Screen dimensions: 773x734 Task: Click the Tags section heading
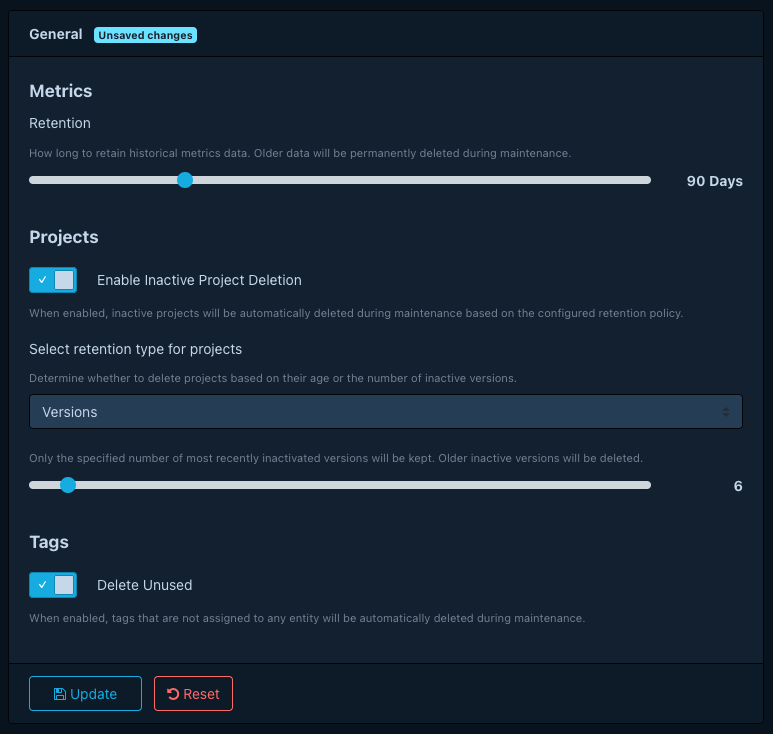pos(49,542)
